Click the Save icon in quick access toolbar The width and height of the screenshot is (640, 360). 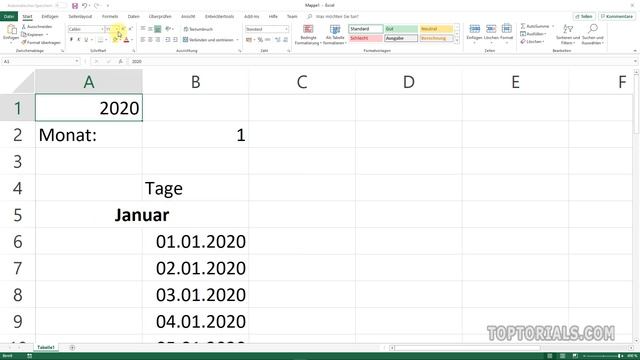tap(75, 6)
